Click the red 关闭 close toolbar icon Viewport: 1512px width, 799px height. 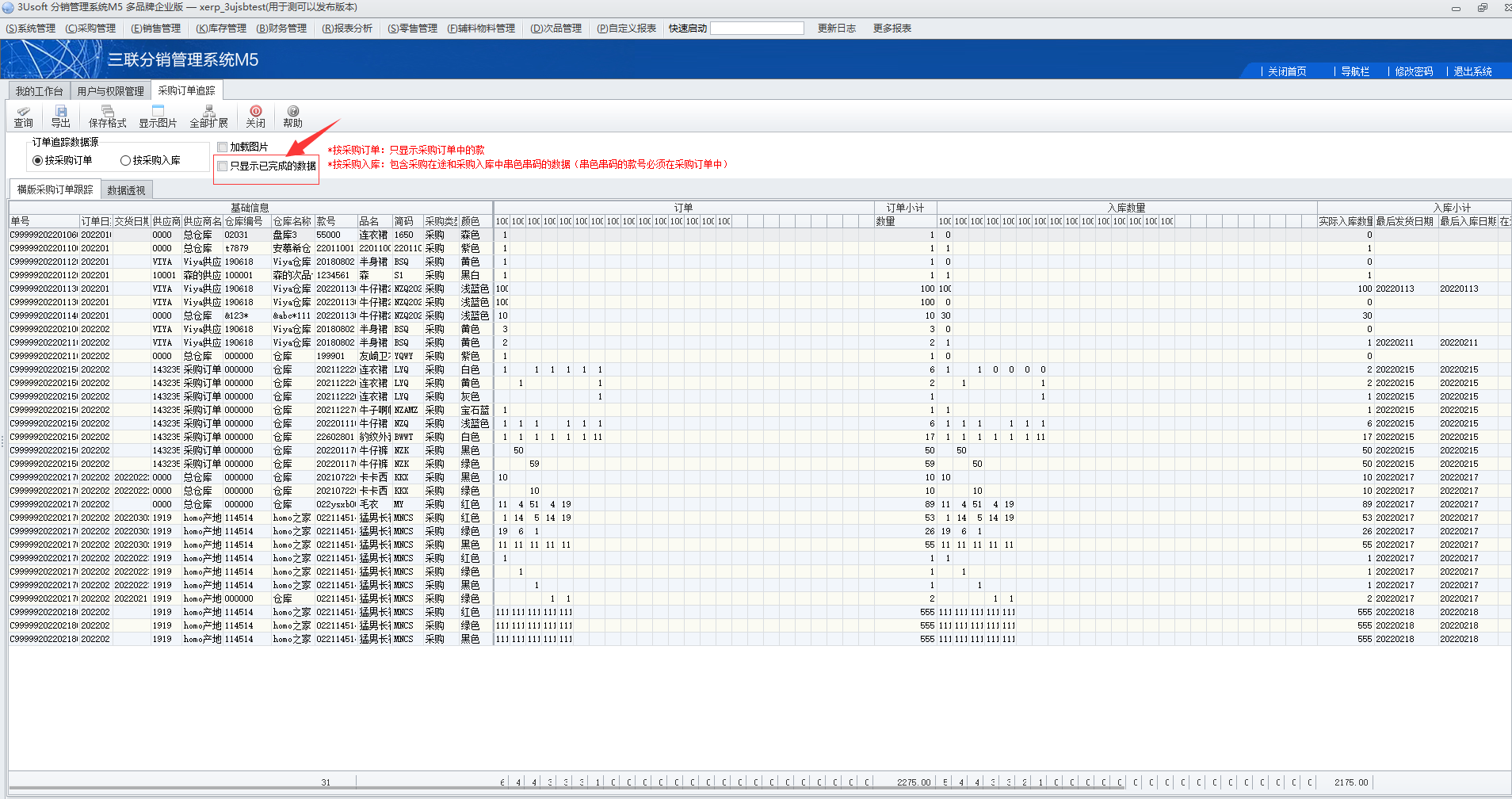click(255, 117)
